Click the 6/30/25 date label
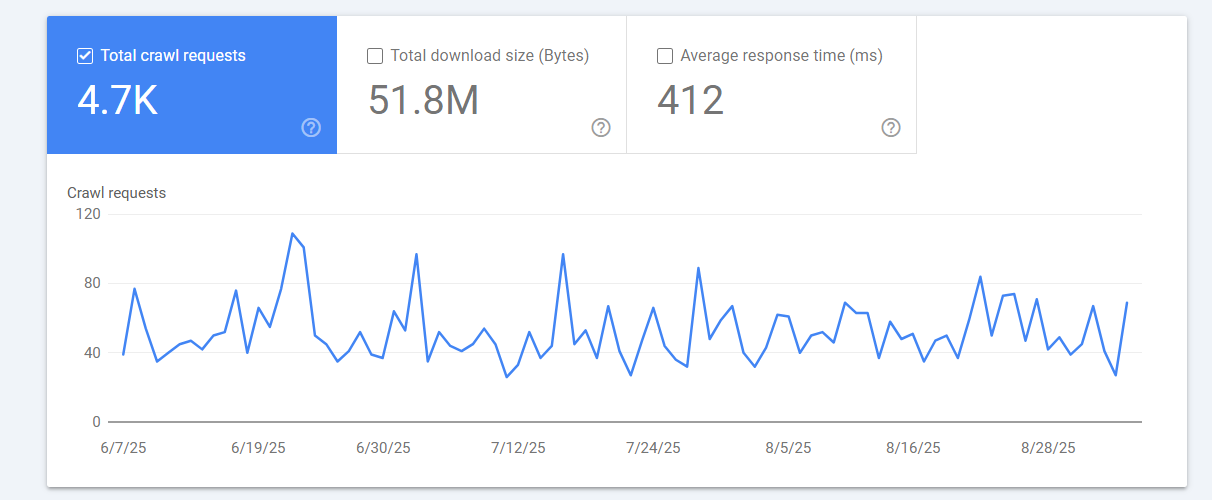 [x=383, y=448]
